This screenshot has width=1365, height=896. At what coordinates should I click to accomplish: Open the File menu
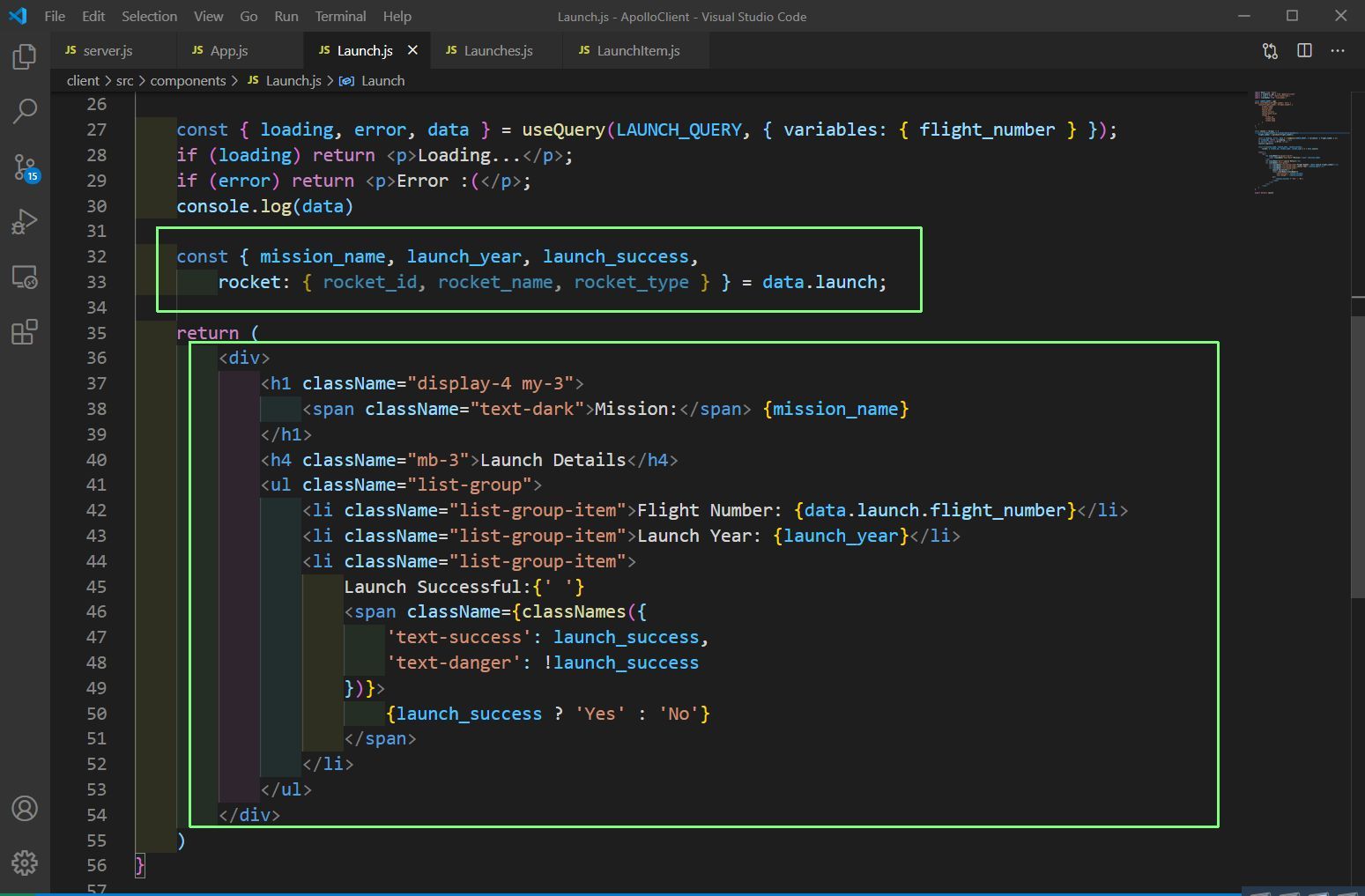tap(55, 16)
